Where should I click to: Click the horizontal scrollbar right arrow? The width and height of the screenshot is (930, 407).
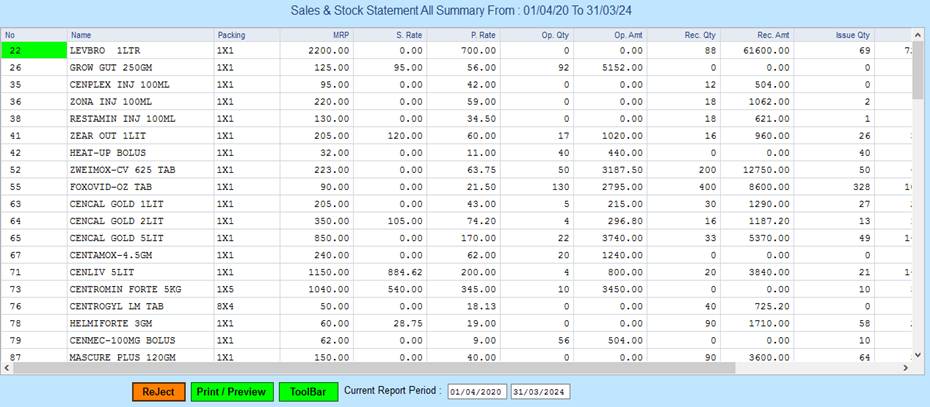click(903, 368)
